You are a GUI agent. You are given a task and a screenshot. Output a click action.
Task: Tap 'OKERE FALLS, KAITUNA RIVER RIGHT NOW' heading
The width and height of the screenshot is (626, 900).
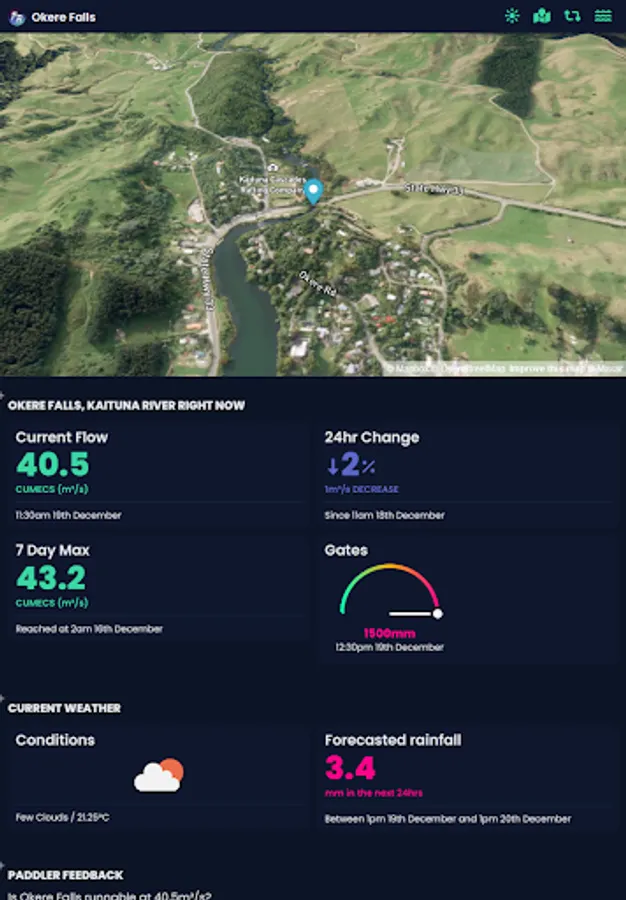coord(126,406)
